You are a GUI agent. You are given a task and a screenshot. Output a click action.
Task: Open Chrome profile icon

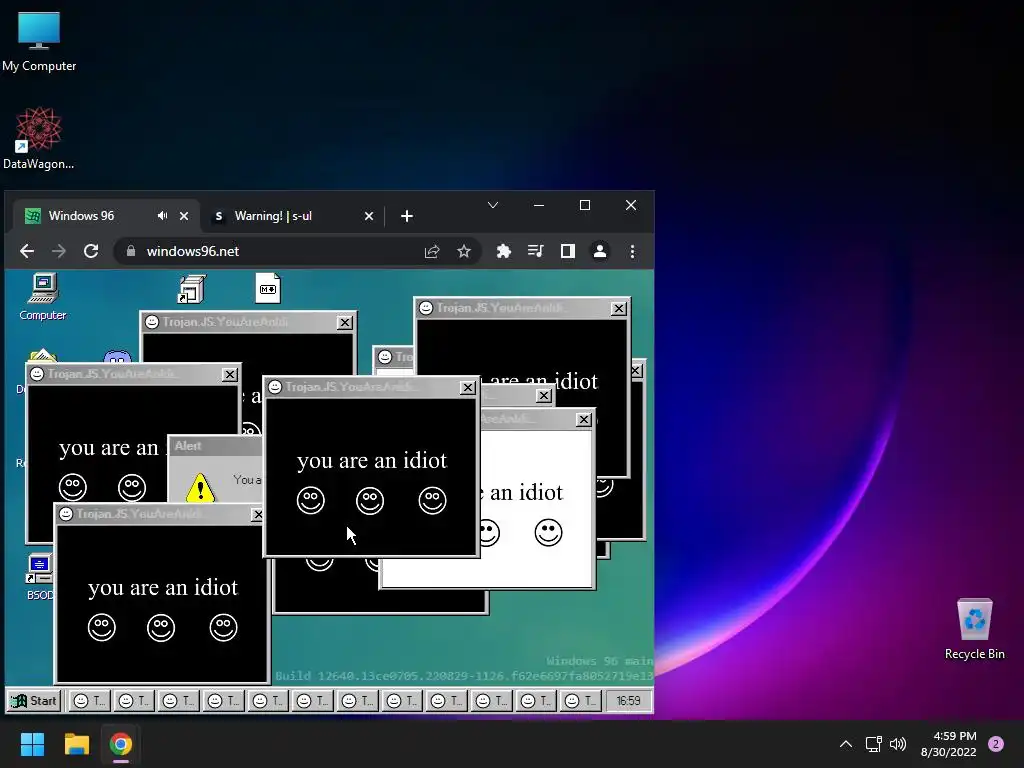click(600, 251)
